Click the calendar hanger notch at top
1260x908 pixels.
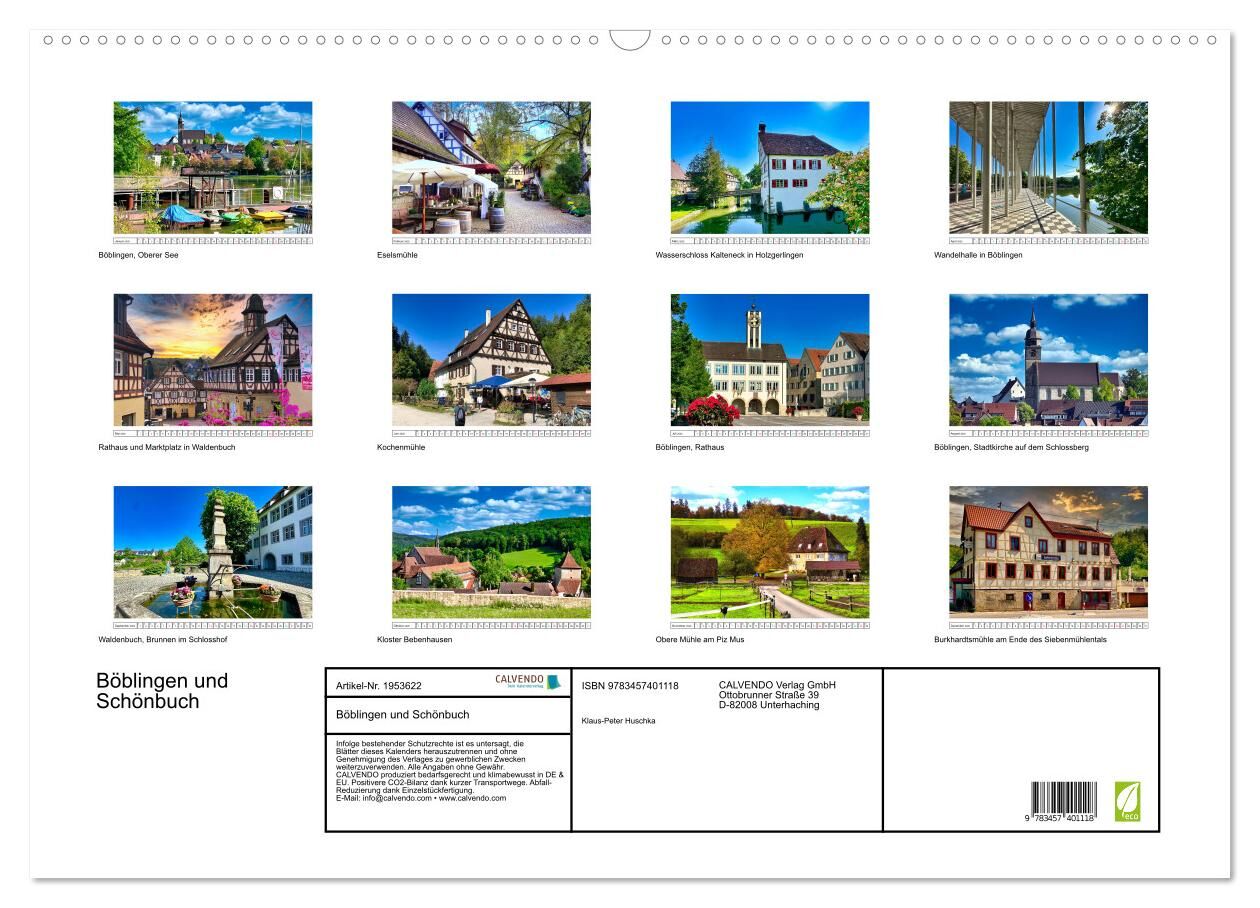[629, 40]
